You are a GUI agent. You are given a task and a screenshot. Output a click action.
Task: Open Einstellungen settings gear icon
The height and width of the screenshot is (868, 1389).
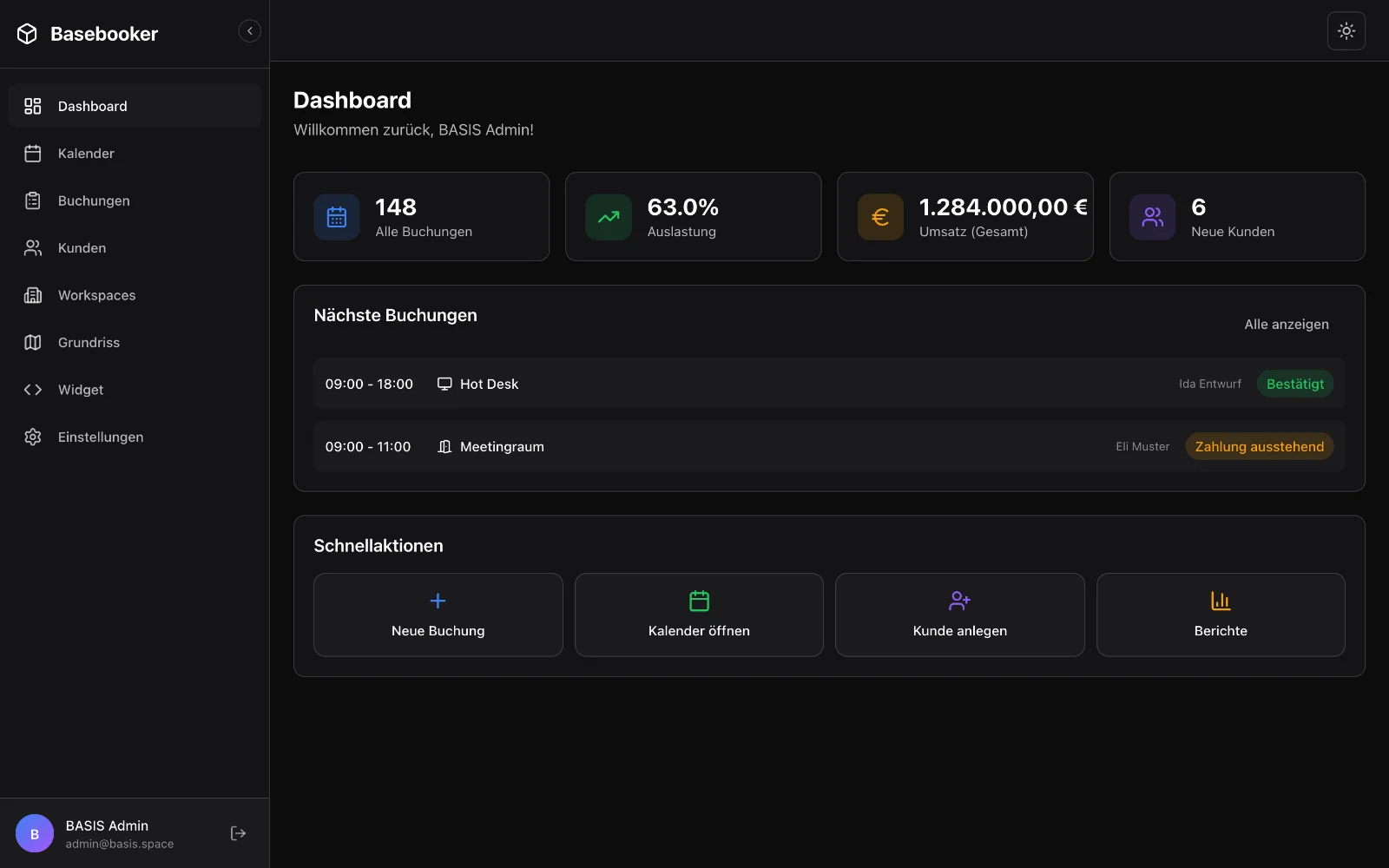pyautogui.click(x=33, y=437)
